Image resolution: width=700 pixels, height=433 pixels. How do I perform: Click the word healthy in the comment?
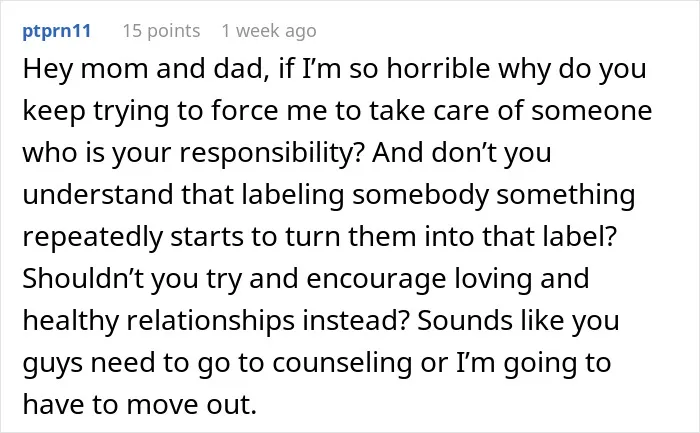click(x=71, y=321)
